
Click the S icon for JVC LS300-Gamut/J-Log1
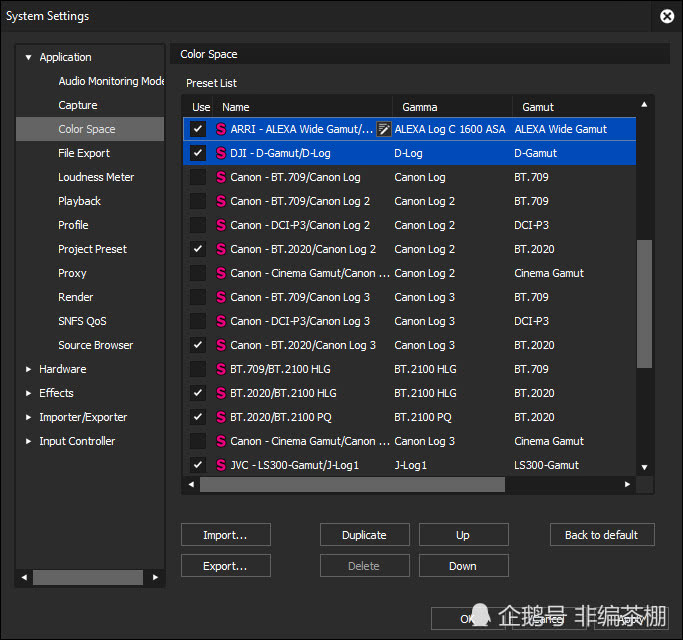(221, 465)
